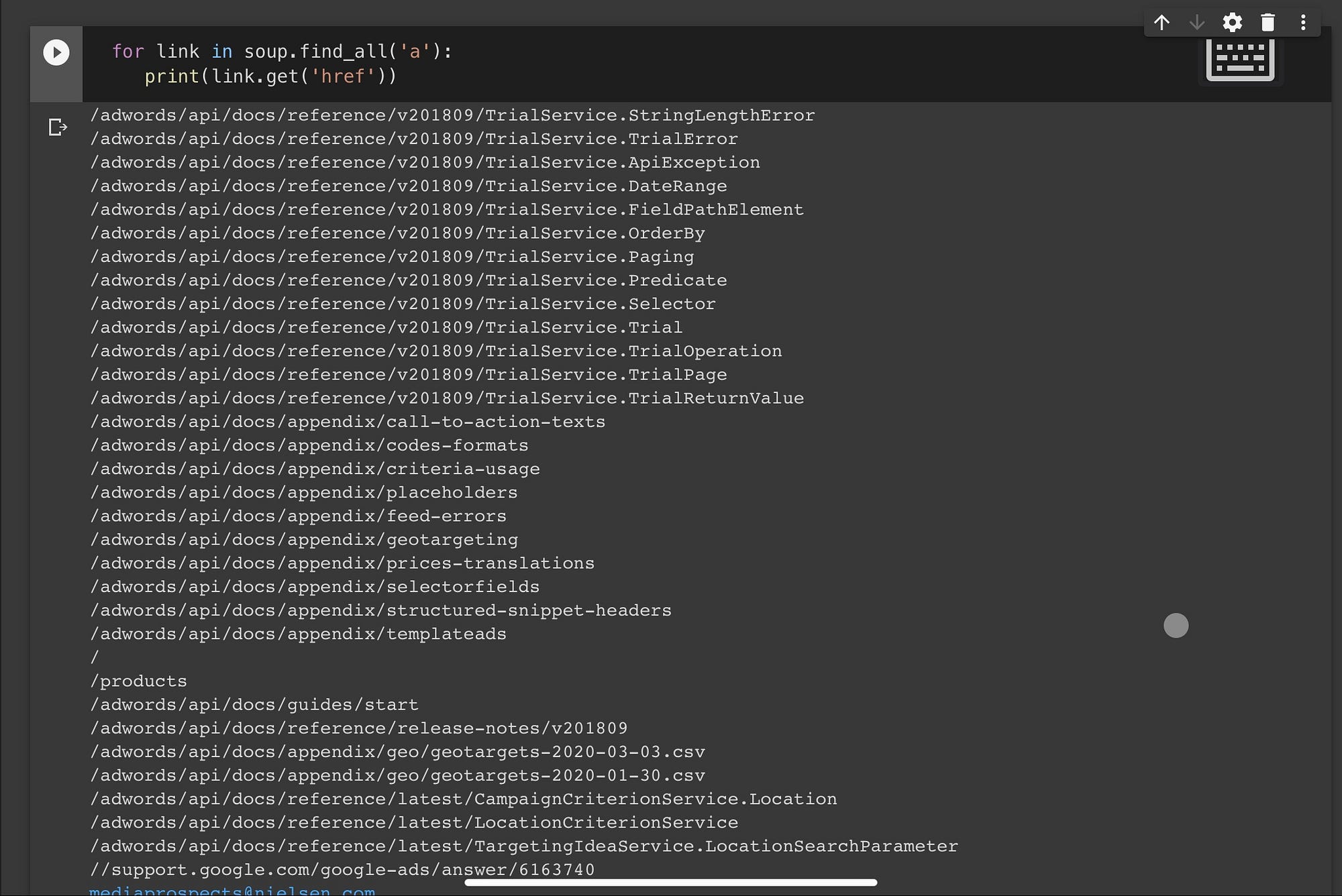
Task: Click output line TrialService.TrialPage
Action: pos(409,374)
